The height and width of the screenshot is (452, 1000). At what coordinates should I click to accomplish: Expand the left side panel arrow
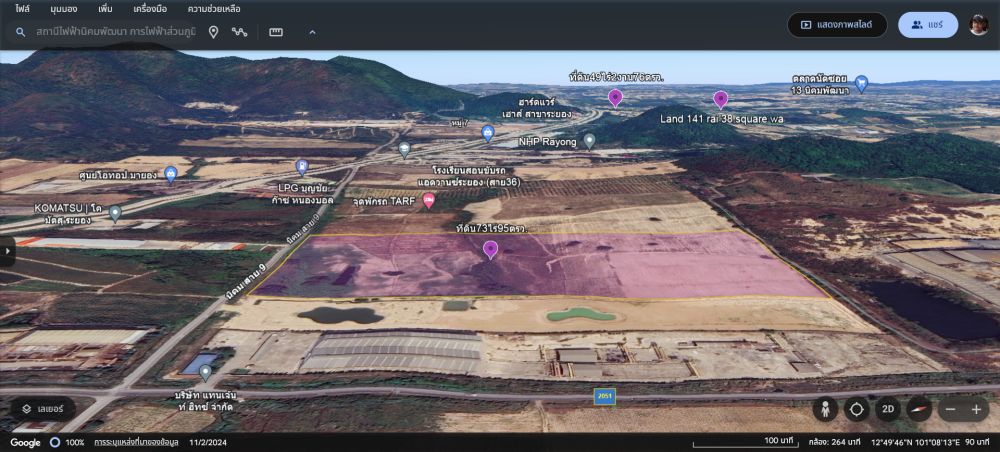(7, 250)
